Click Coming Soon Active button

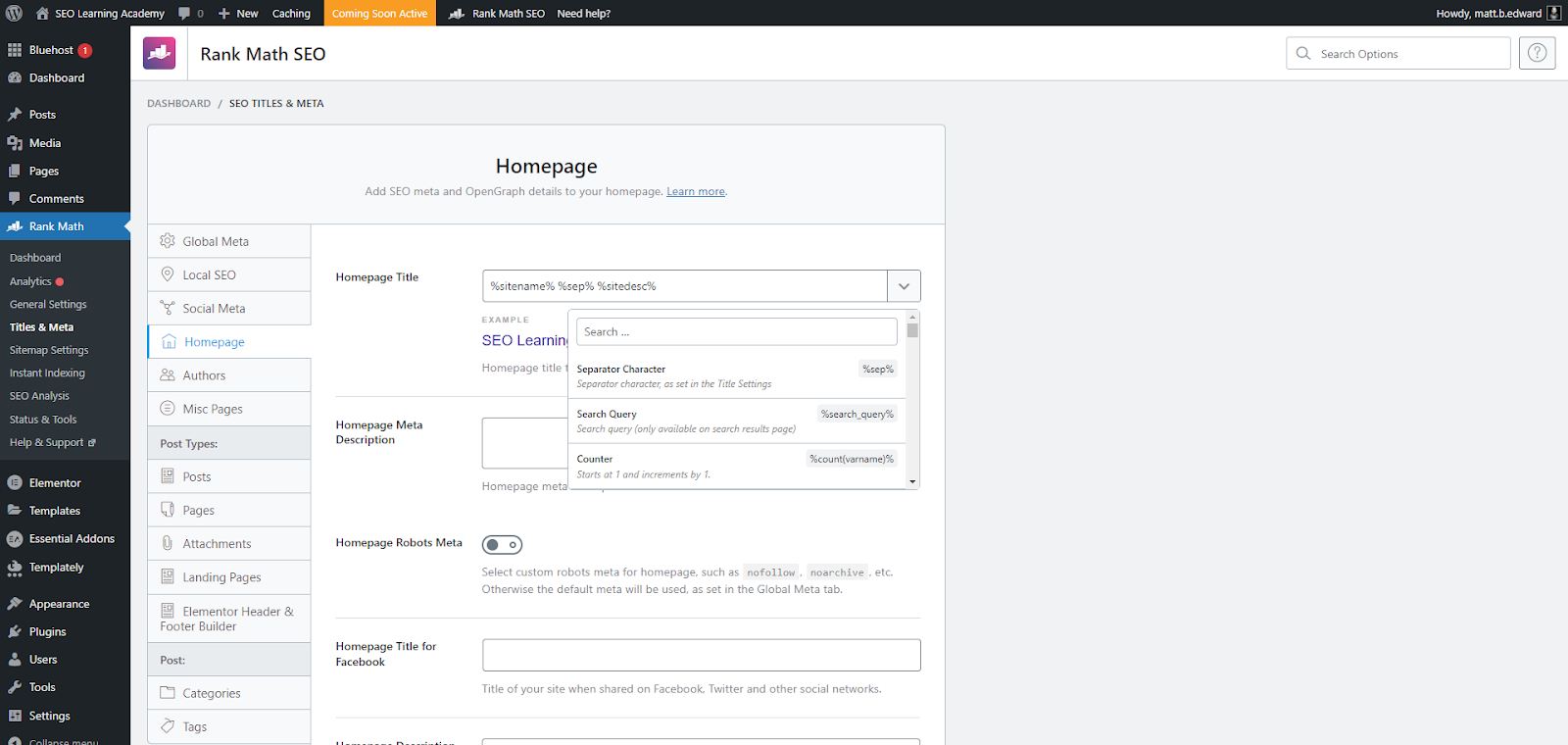pyautogui.click(x=379, y=14)
